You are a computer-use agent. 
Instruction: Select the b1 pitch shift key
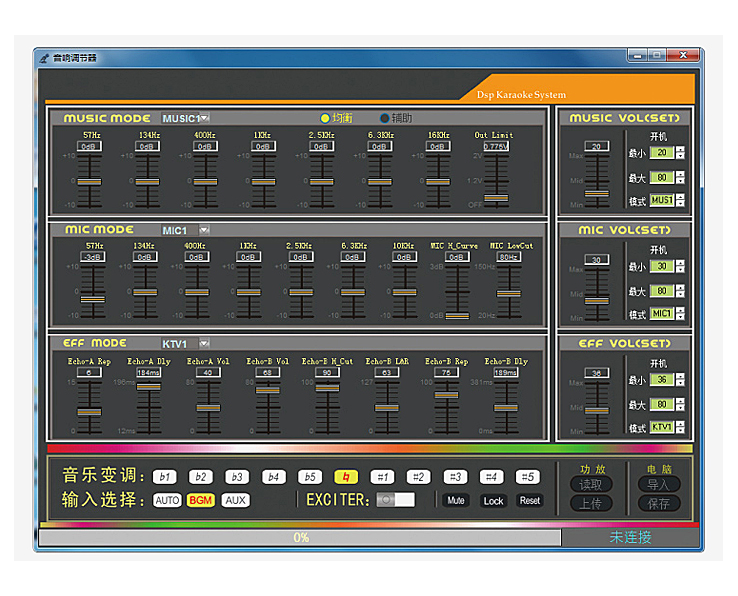pos(165,477)
